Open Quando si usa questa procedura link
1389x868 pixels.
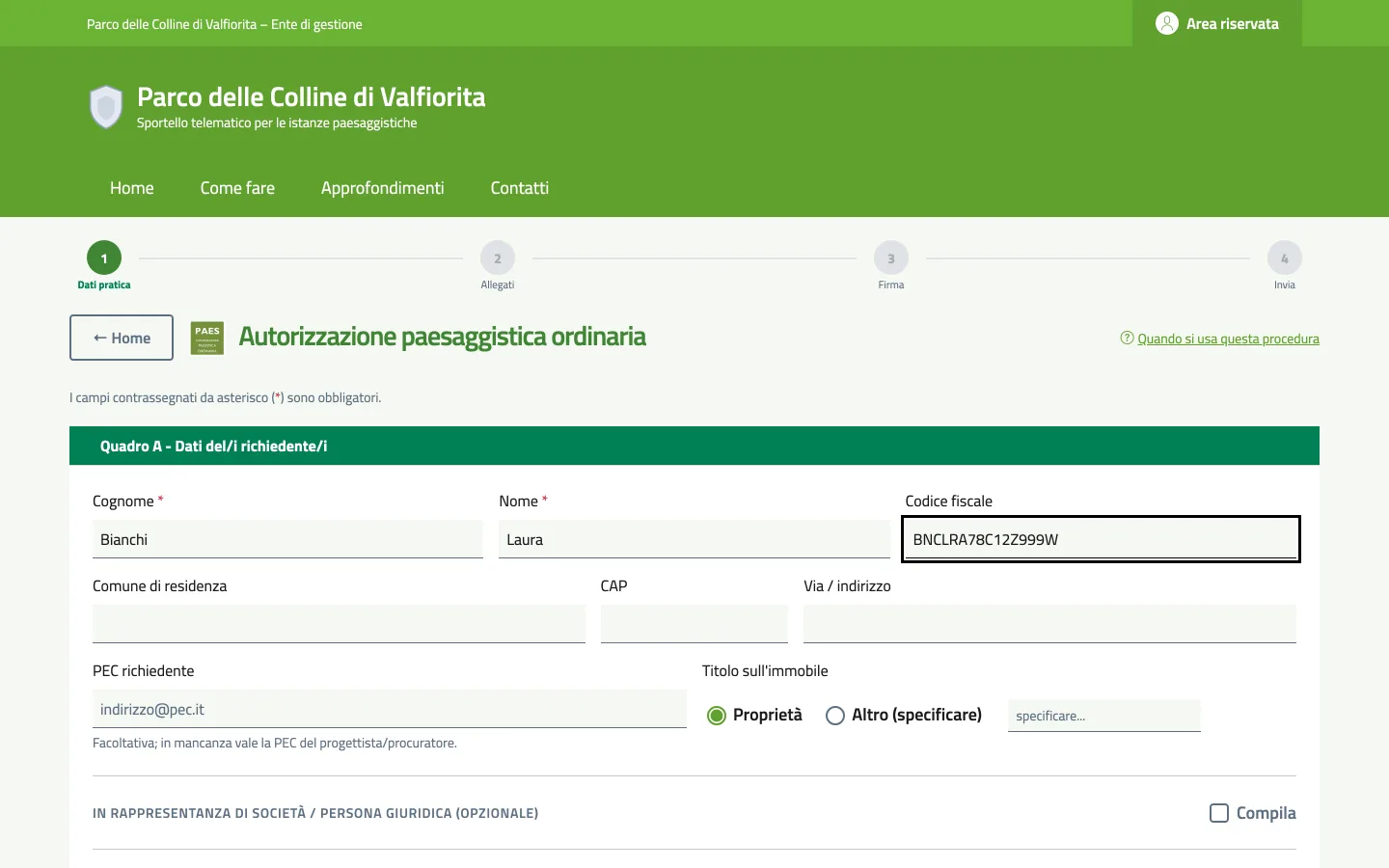1228,339
